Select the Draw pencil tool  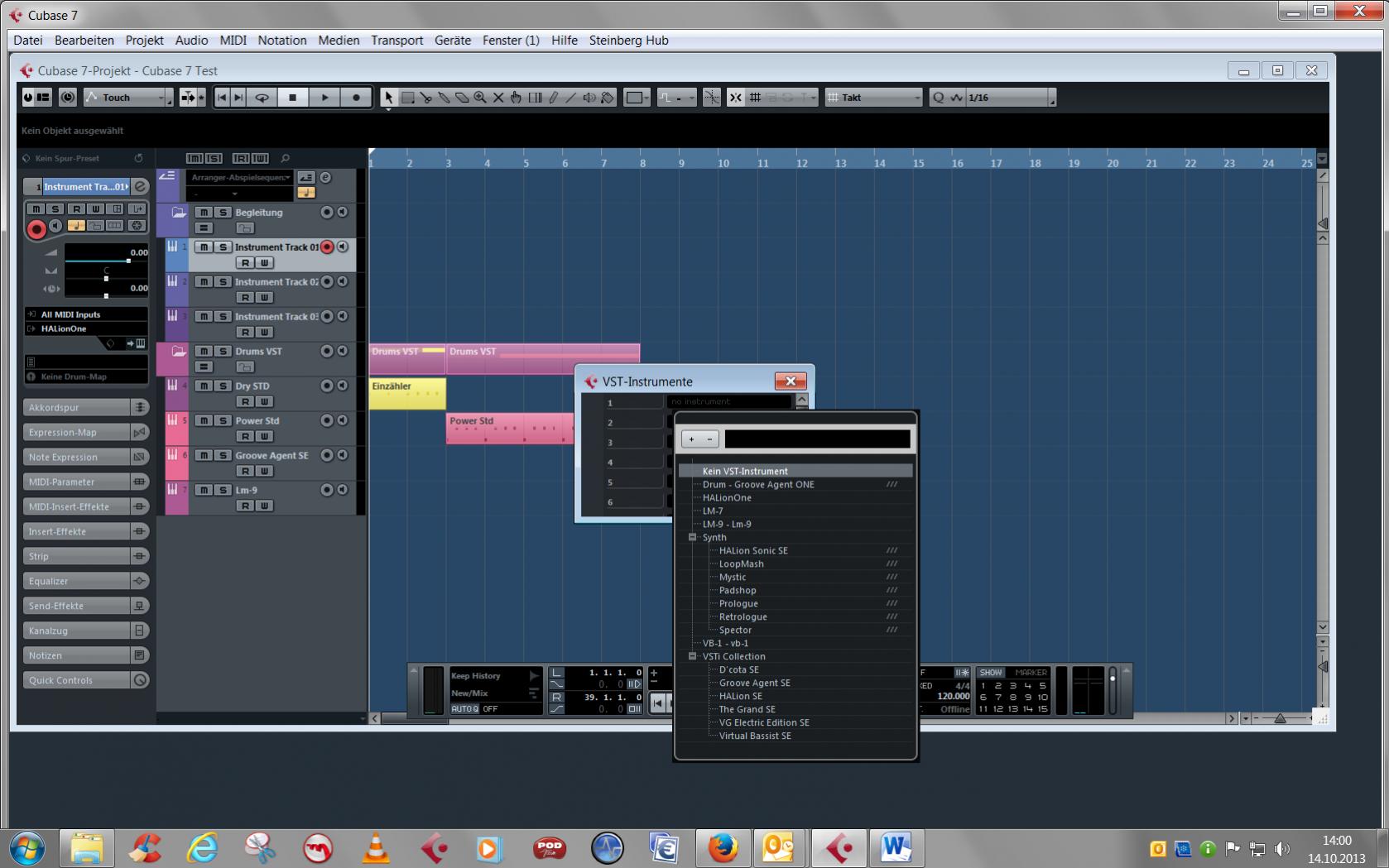(x=553, y=98)
